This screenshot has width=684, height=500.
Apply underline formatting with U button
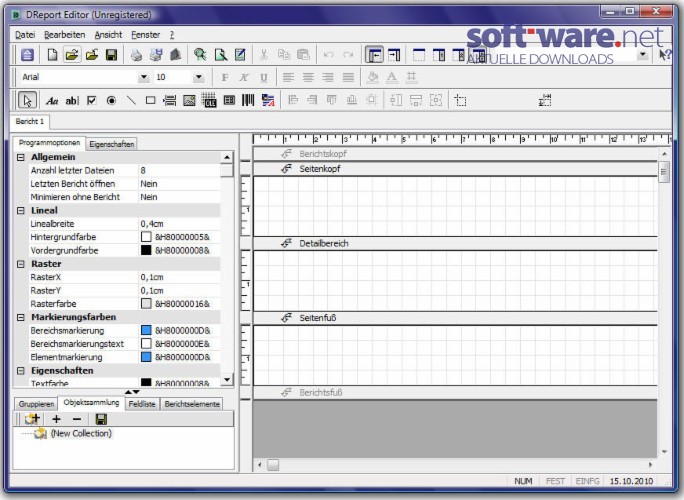(263, 78)
